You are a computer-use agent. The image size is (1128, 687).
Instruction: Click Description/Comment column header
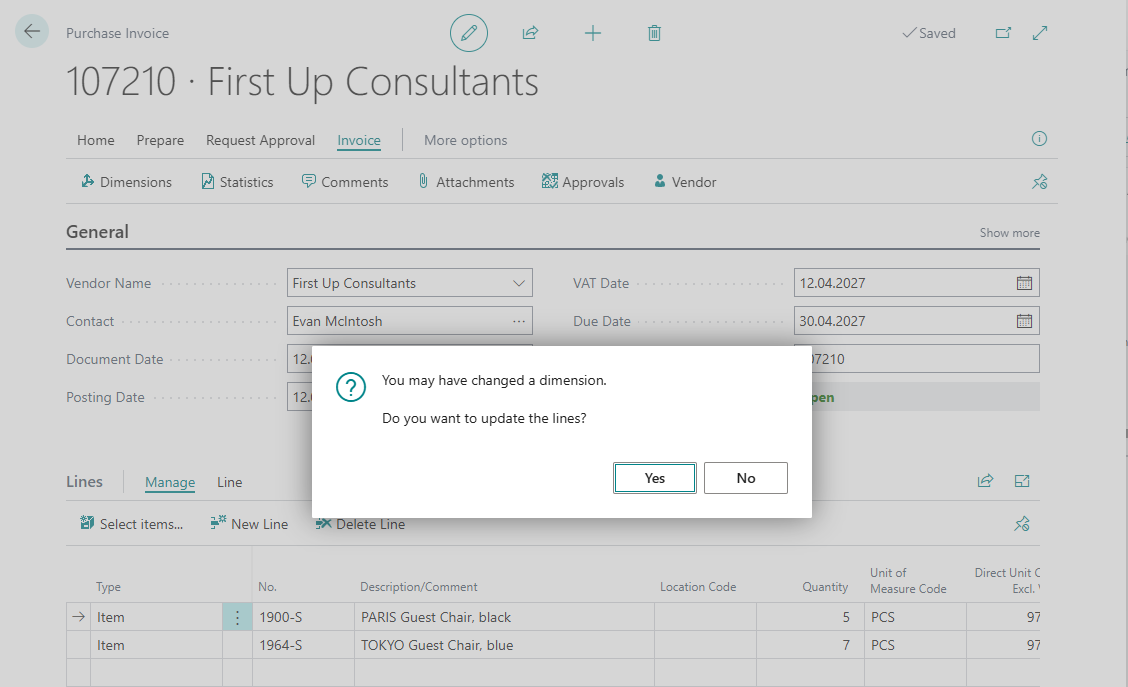pos(419,587)
